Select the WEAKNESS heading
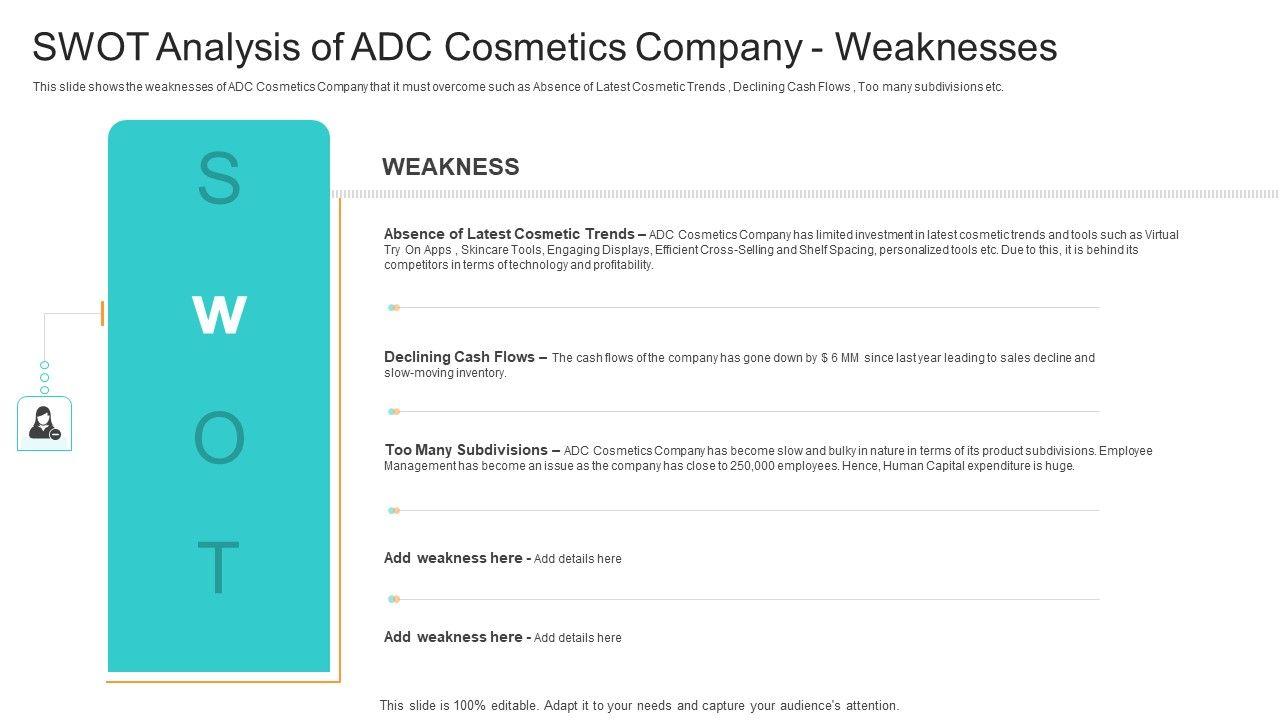1280x720 pixels. coord(450,167)
